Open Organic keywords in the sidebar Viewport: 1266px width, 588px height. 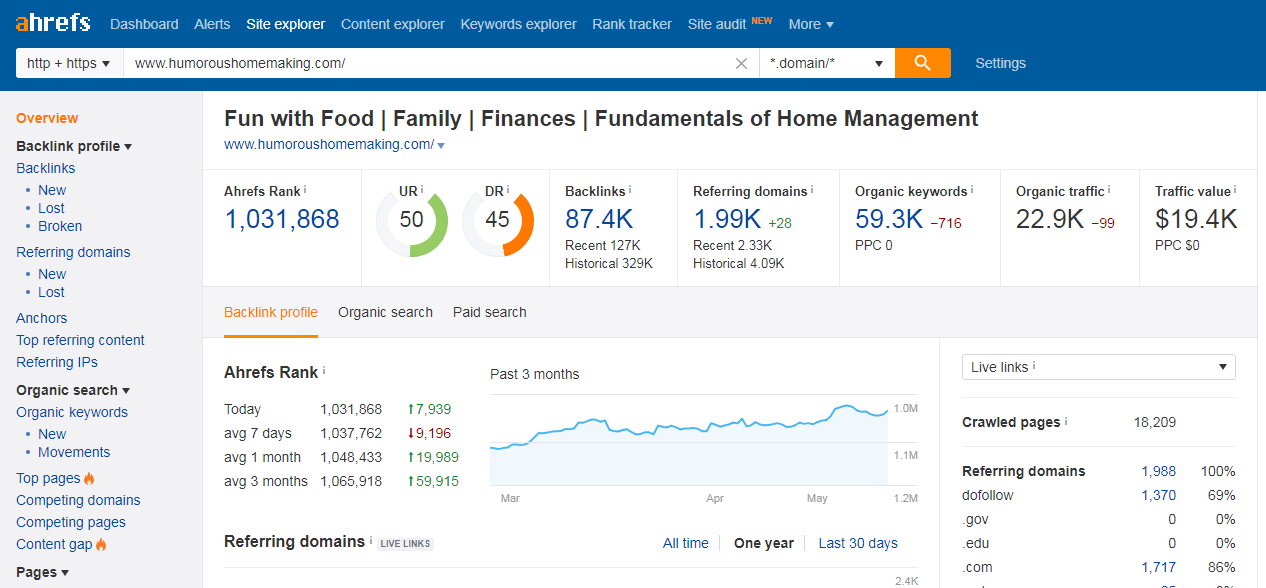(x=72, y=412)
